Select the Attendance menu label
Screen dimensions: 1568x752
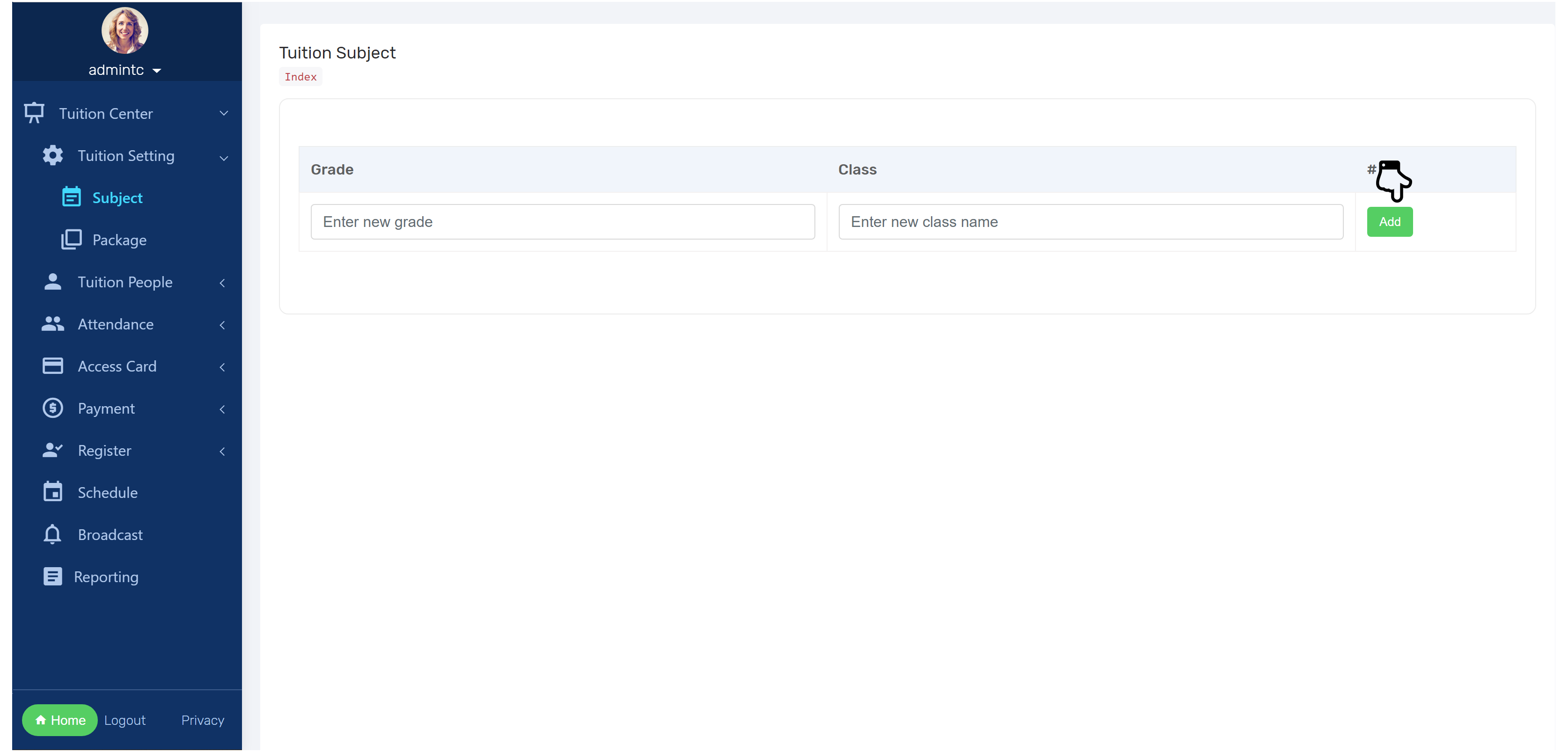pos(116,324)
